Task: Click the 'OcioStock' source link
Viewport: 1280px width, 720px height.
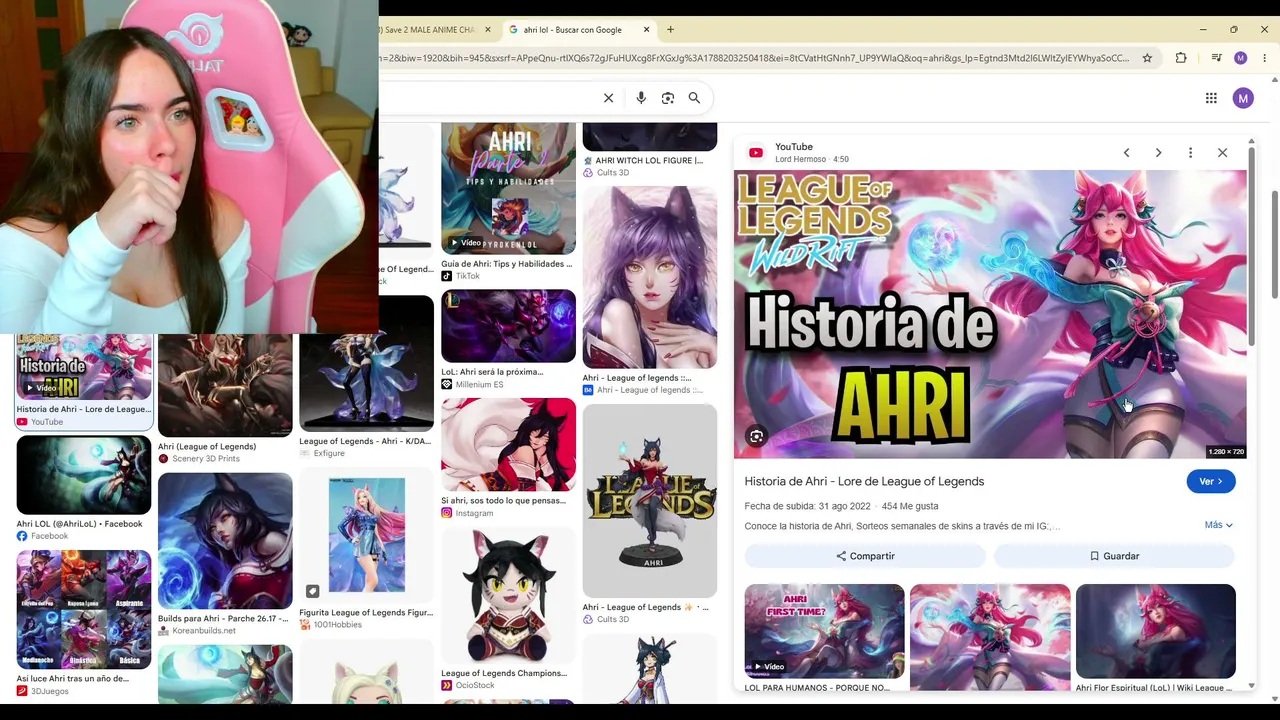Action: click(475, 685)
